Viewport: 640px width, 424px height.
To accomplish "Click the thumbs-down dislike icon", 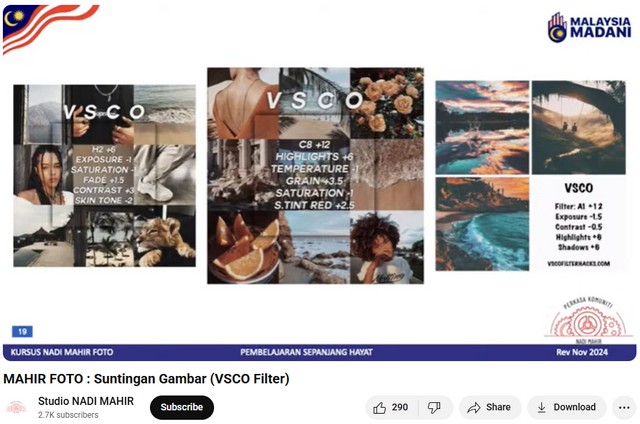I will click(x=434, y=407).
